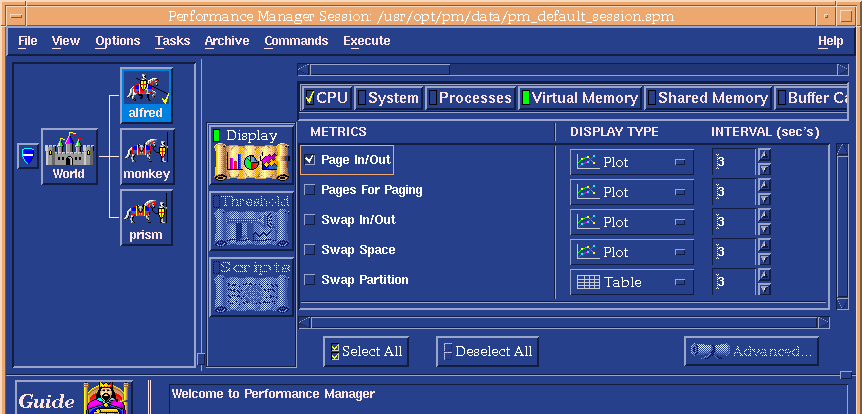The image size is (862, 414).
Task: Click the Select All button
Action: tap(366, 352)
